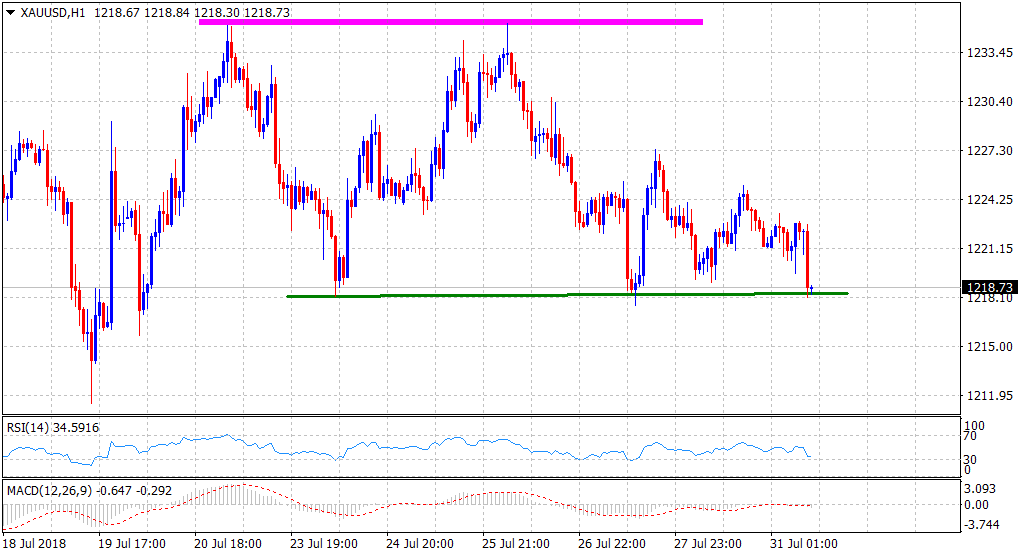The width and height of the screenshot is (1020, 556).
Task: Click the 25 Jul 21:00 time label
Action: (x=516, y=544)
